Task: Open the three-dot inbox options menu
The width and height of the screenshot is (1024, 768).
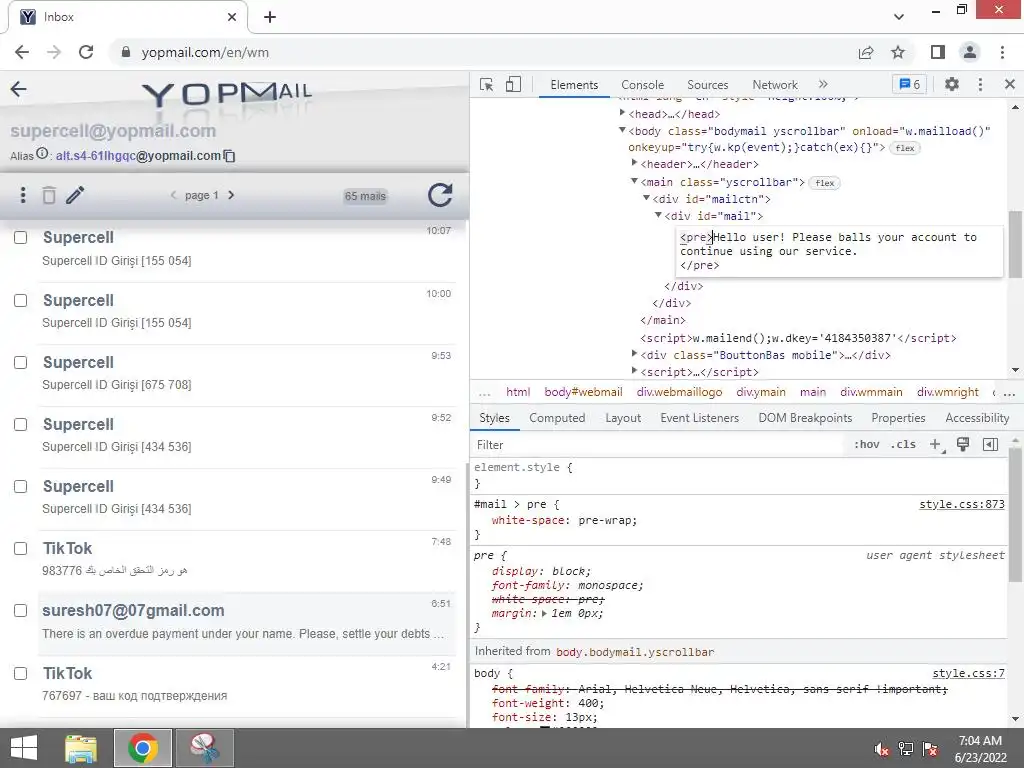Action: point(23,195)
